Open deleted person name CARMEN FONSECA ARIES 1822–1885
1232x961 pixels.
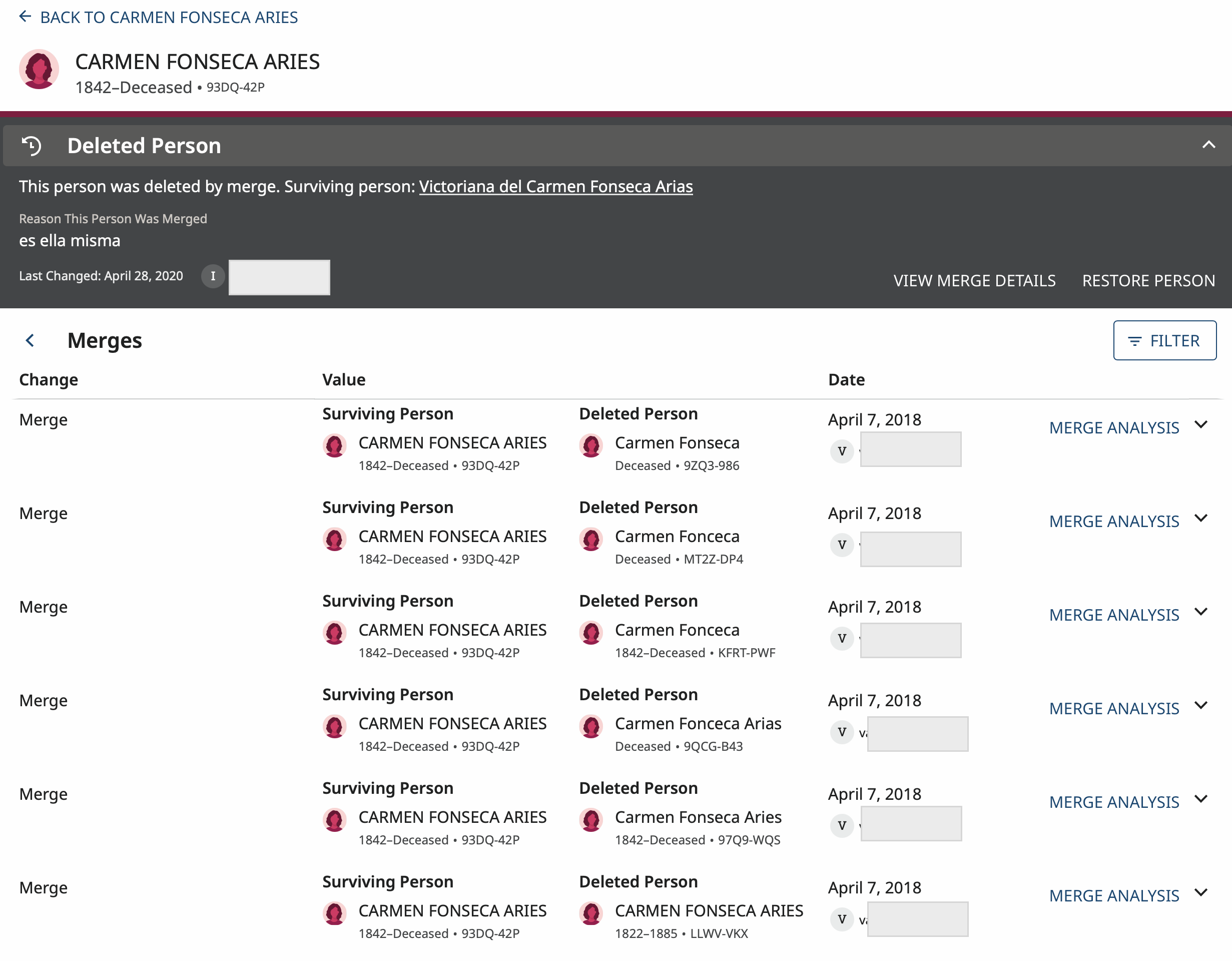click(x=709, y=911)
